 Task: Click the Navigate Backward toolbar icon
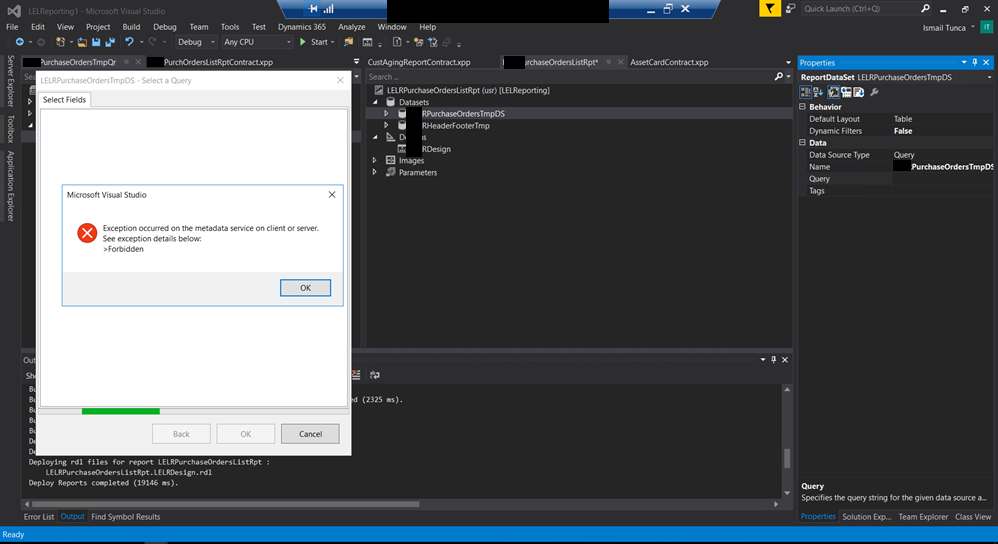19,43
